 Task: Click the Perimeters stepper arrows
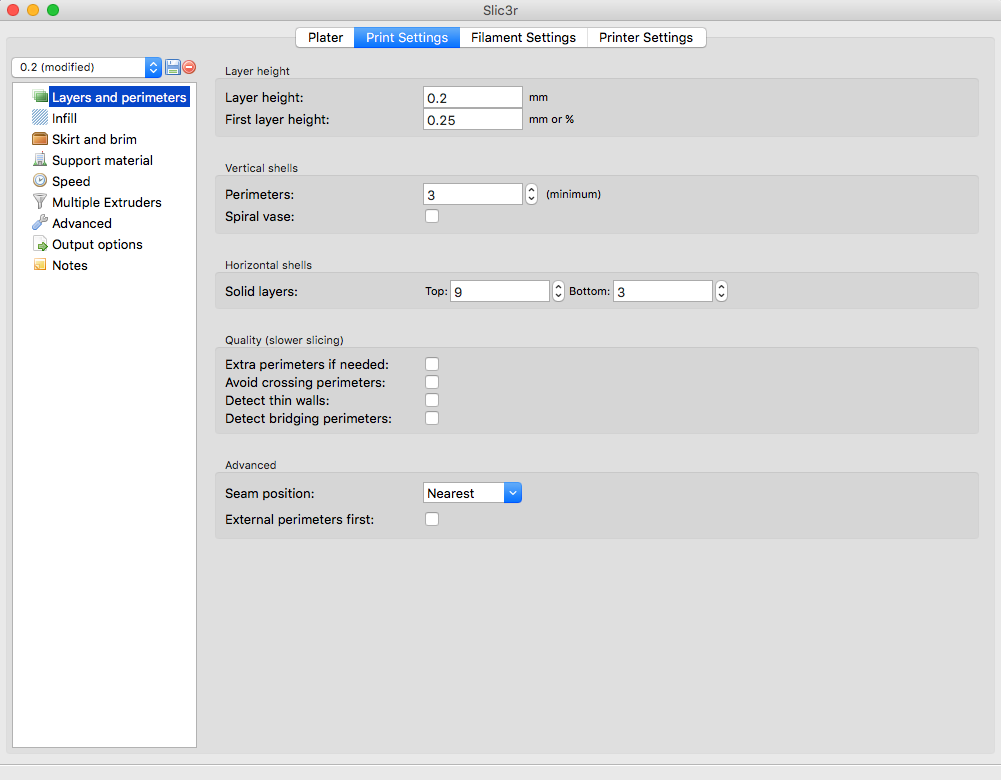click(x=531, y=194)
